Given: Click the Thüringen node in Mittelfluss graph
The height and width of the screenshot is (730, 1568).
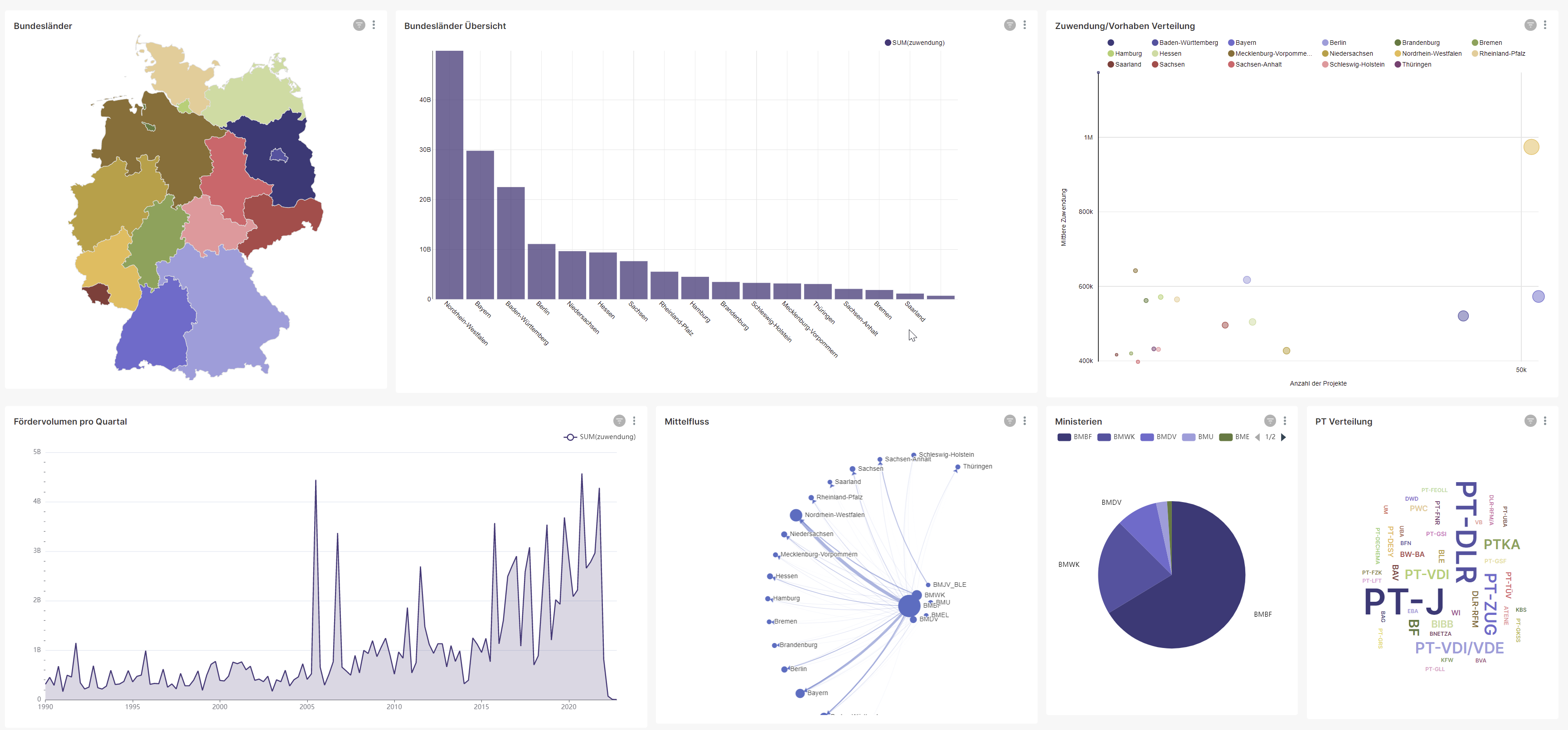Looking at the screenshot, I should pos(957,467).
